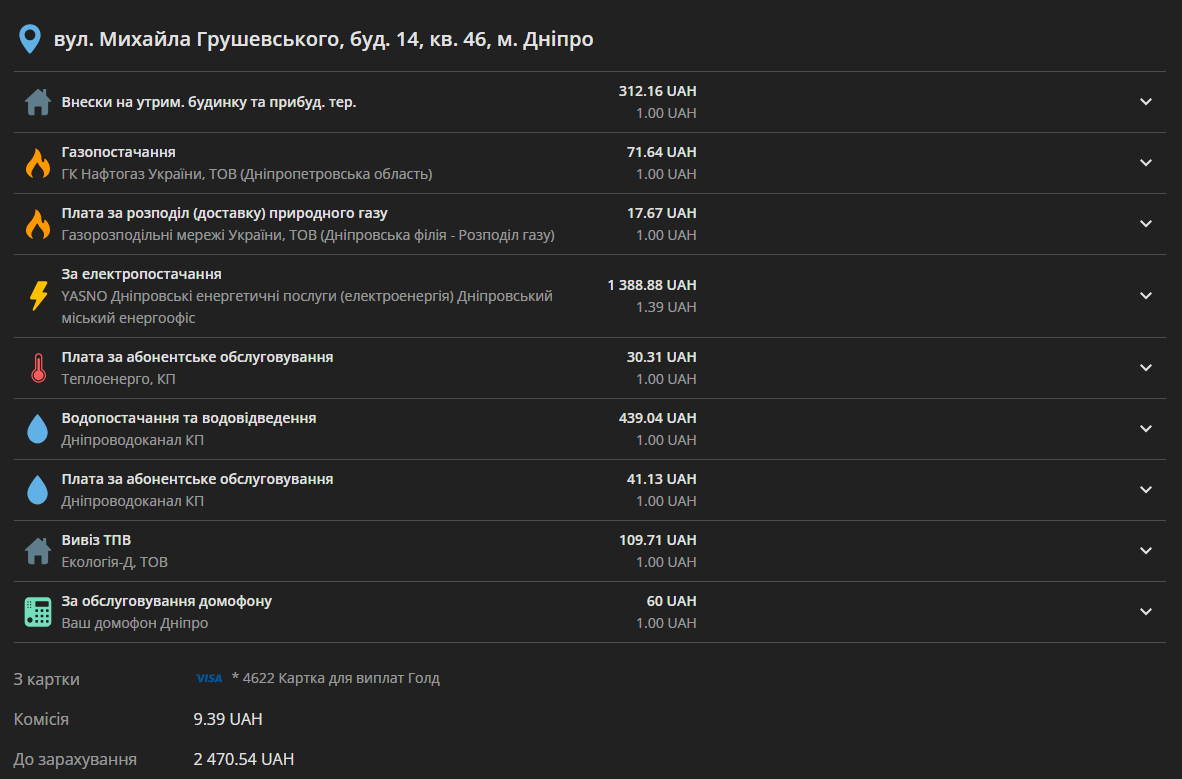Image resolution: width=1182 pixels, height=779 pixels.
Task: Click Плата за розподіл природного газу title
Action: click(x=225, y=213)
